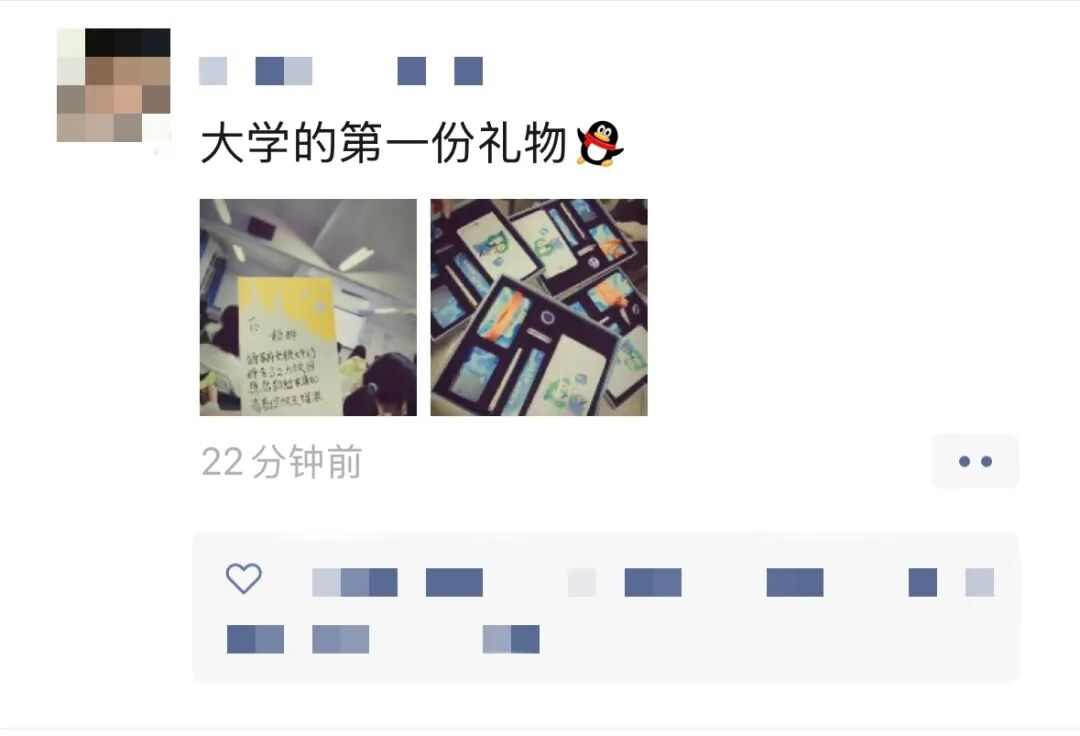The width and height of the screenshot is (1080, 736).
Task: Open second blurred liker name in top row
Action: point(455,582)
